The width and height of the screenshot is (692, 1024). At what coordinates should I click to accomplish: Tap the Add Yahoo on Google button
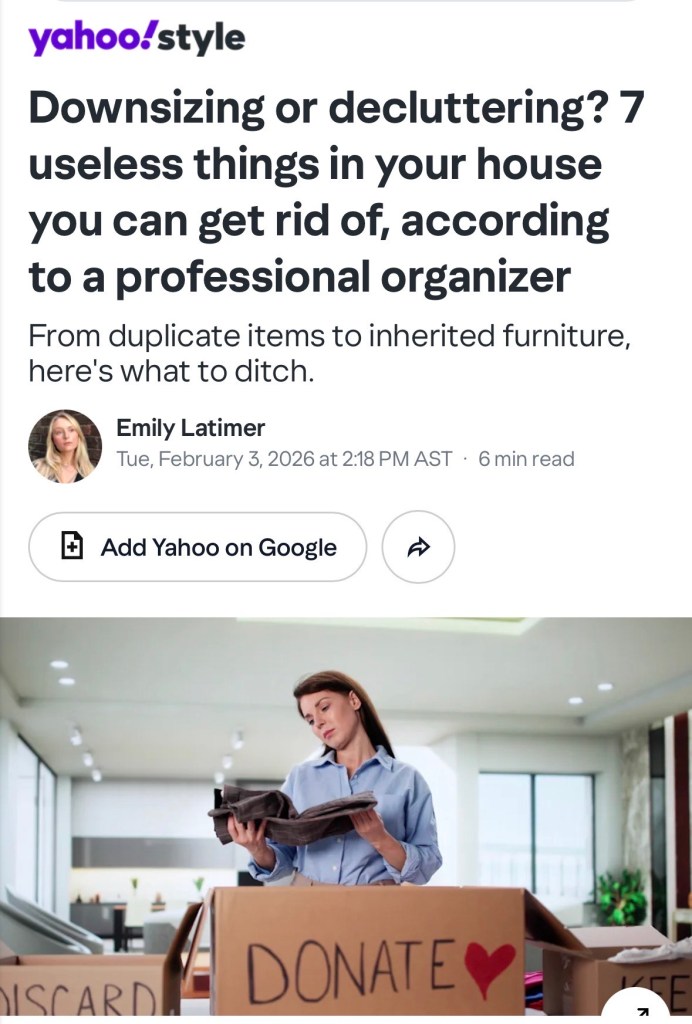pyautogui.click(x=197, y=547)
